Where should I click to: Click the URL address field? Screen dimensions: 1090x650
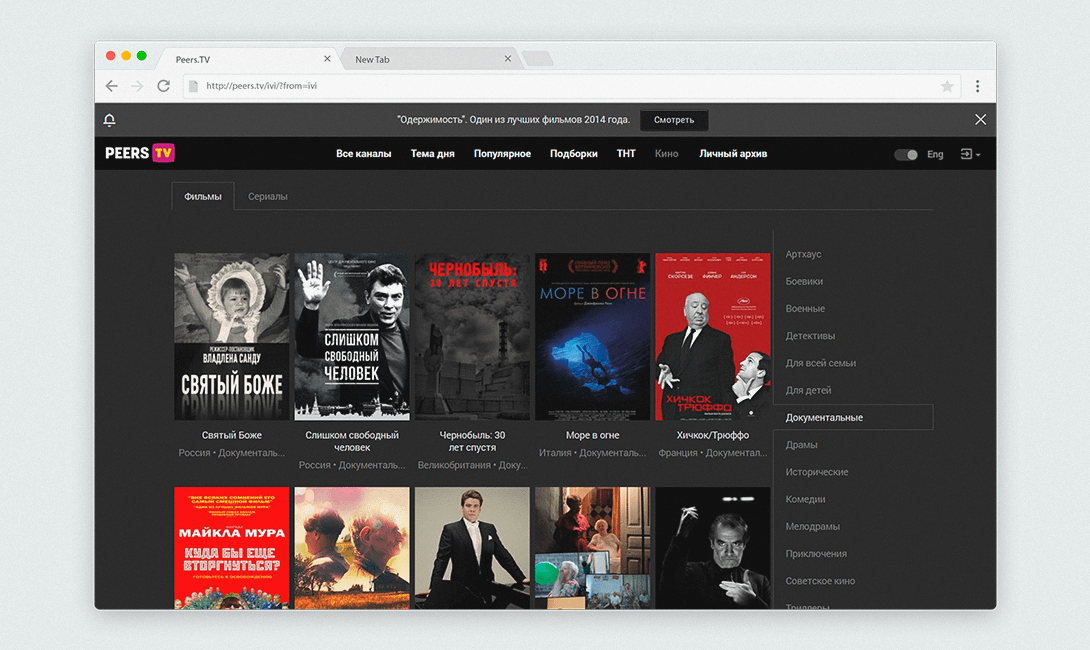coord(571,86)
